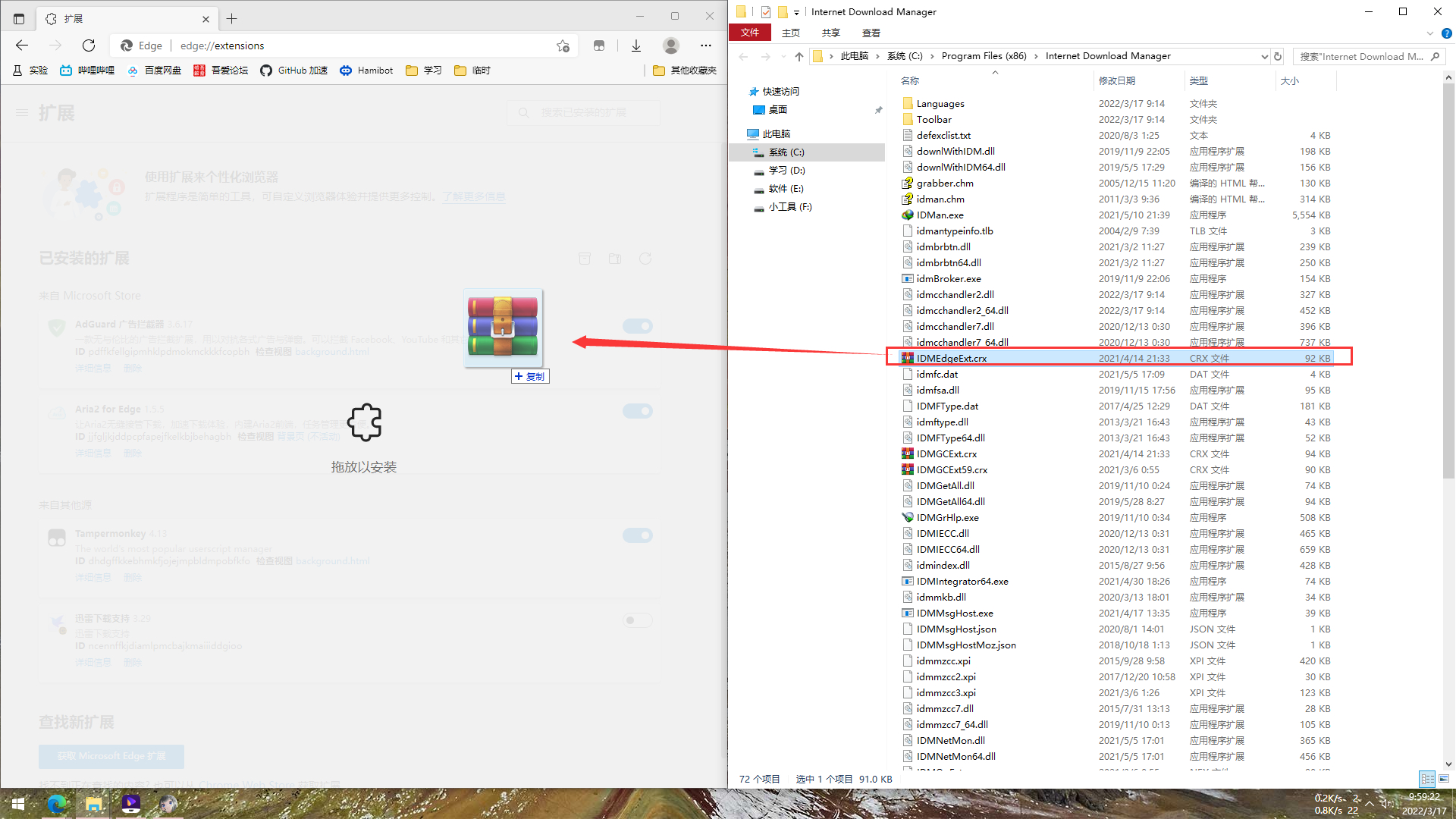This screenshot has height=819, width=1456.
Task: Enable the 迅雷下载支持 extension switch
Action: (x=637, y=620)
